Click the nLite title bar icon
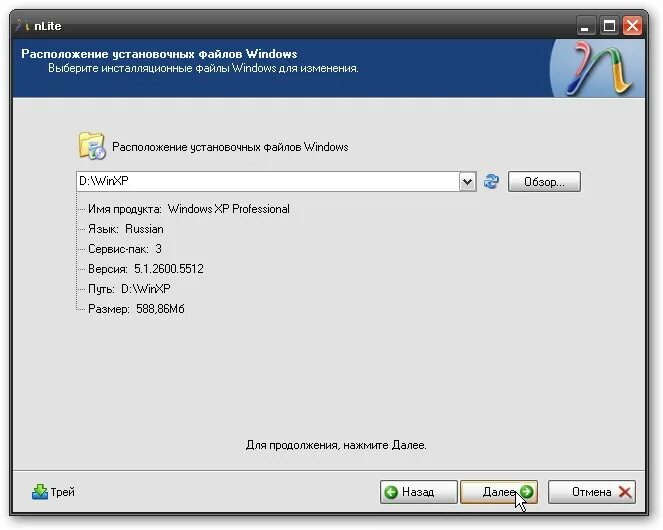This screenshot has width=663, height=530. [22, 25]
